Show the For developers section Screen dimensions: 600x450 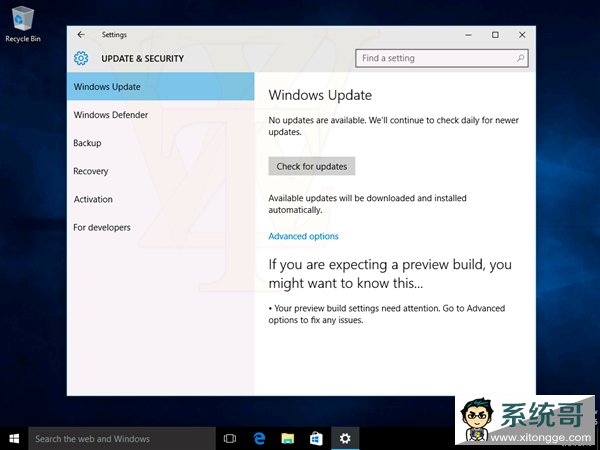point(160,227)
